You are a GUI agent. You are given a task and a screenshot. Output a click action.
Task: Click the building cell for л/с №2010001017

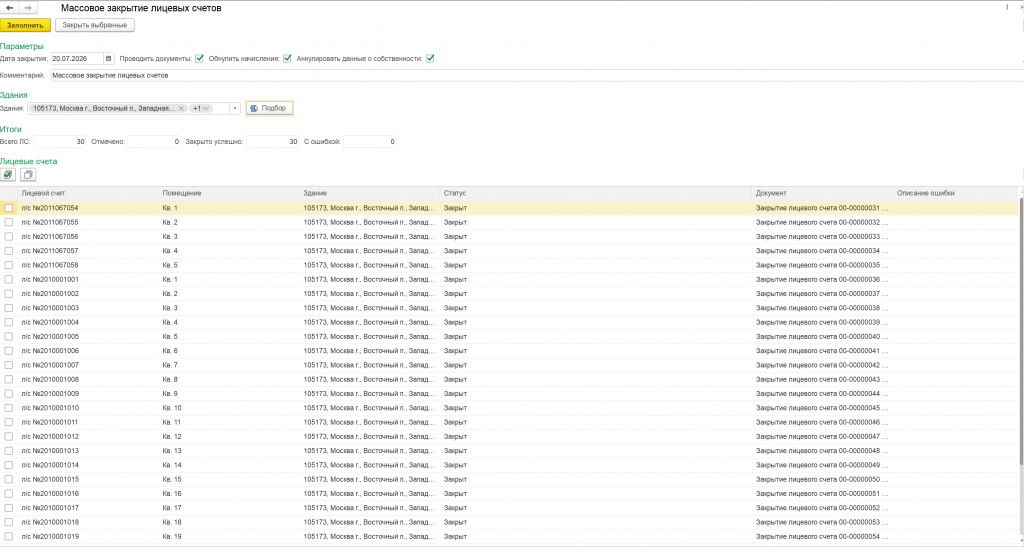pyautogui.click(x=368, y=509)
